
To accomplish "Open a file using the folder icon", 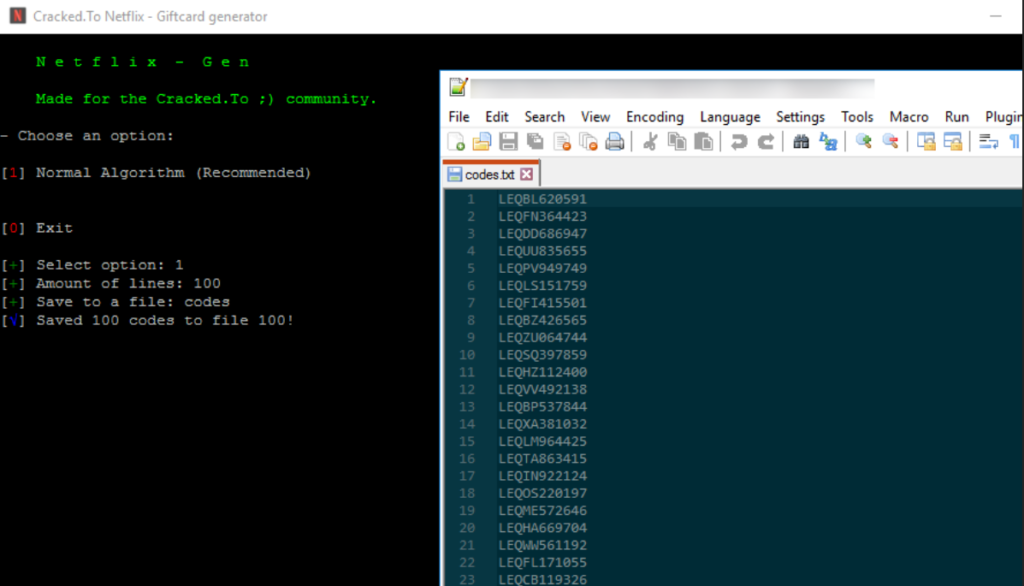I will coord(482,141).
